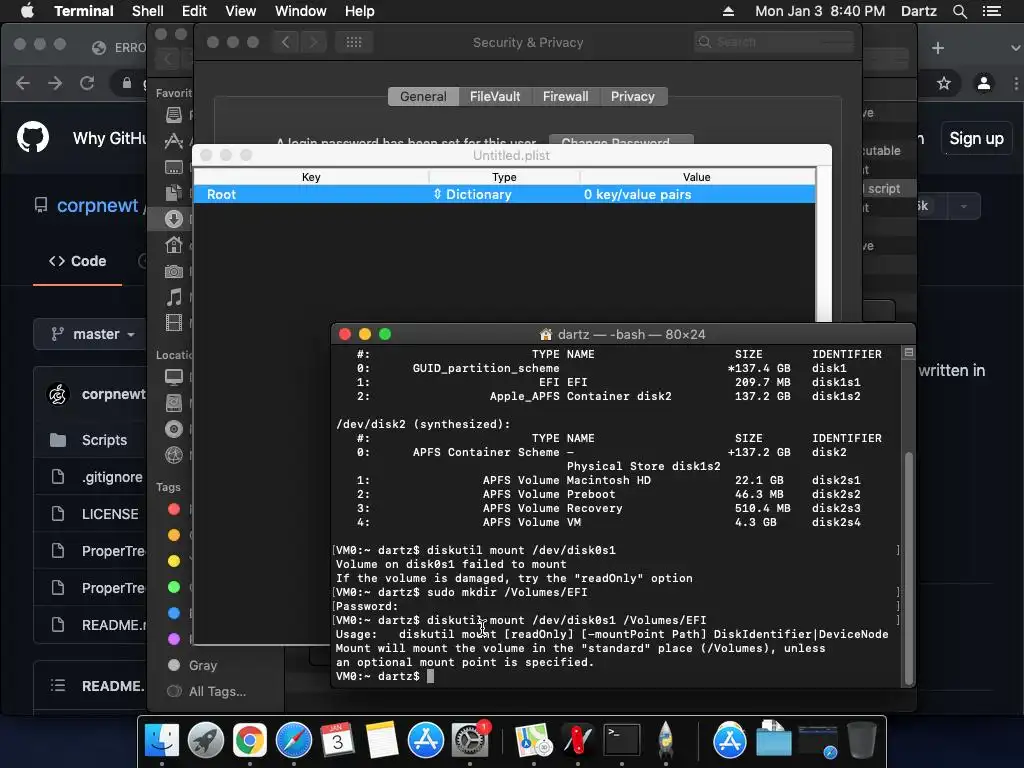The image size is (1024, 768).
Task: Open the Type stepper for Root in plist
Action: point(438,194)
